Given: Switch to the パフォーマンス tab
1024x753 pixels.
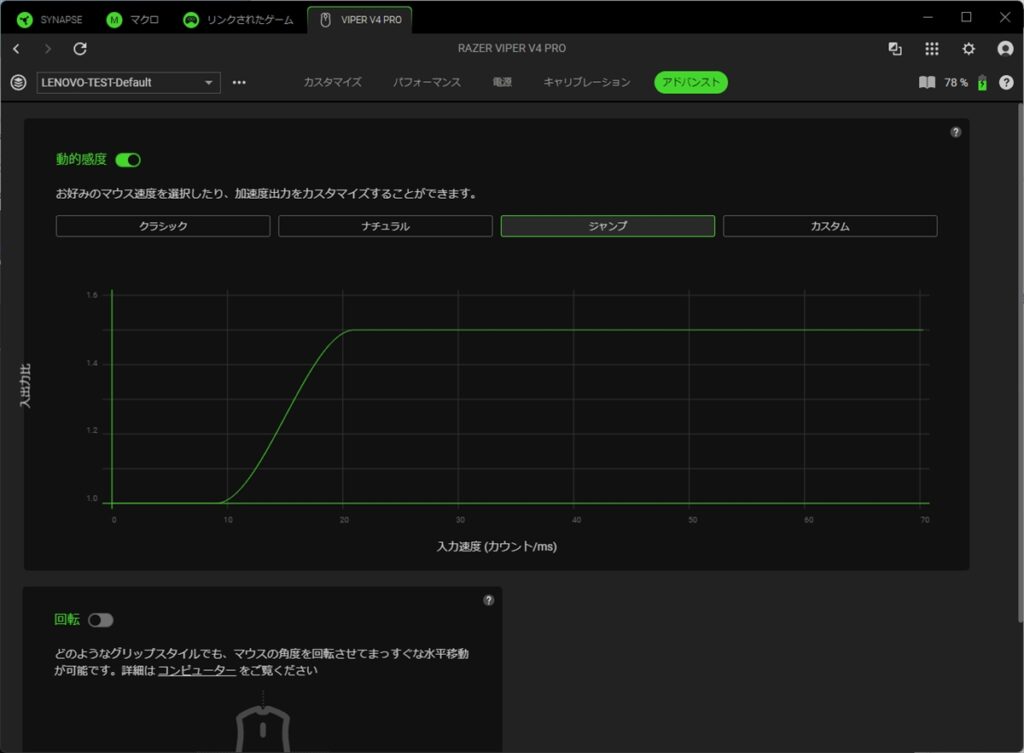Looking at the screenshot, I should click(x=427, y=82).
